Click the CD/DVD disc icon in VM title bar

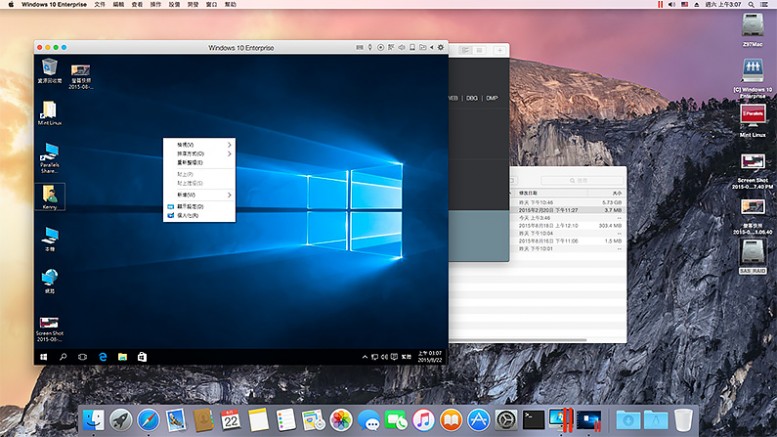point(381,48)
